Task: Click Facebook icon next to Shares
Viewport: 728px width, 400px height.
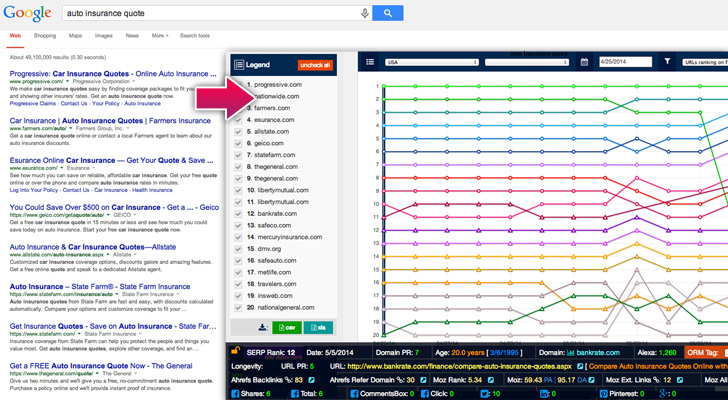Action: pyautogui.click(x=235, y=394)
